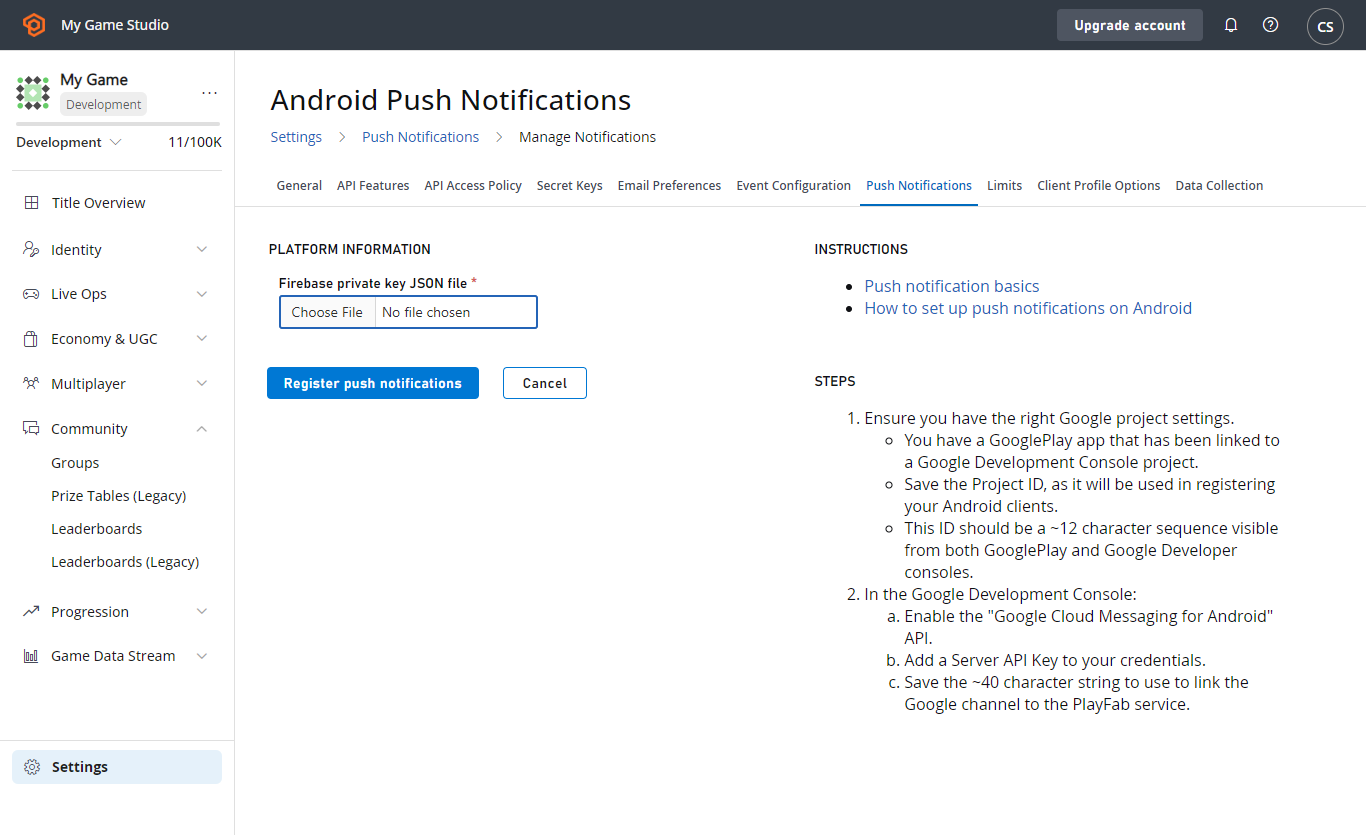Collapse the Community section chevron

(x=202, y=429)
